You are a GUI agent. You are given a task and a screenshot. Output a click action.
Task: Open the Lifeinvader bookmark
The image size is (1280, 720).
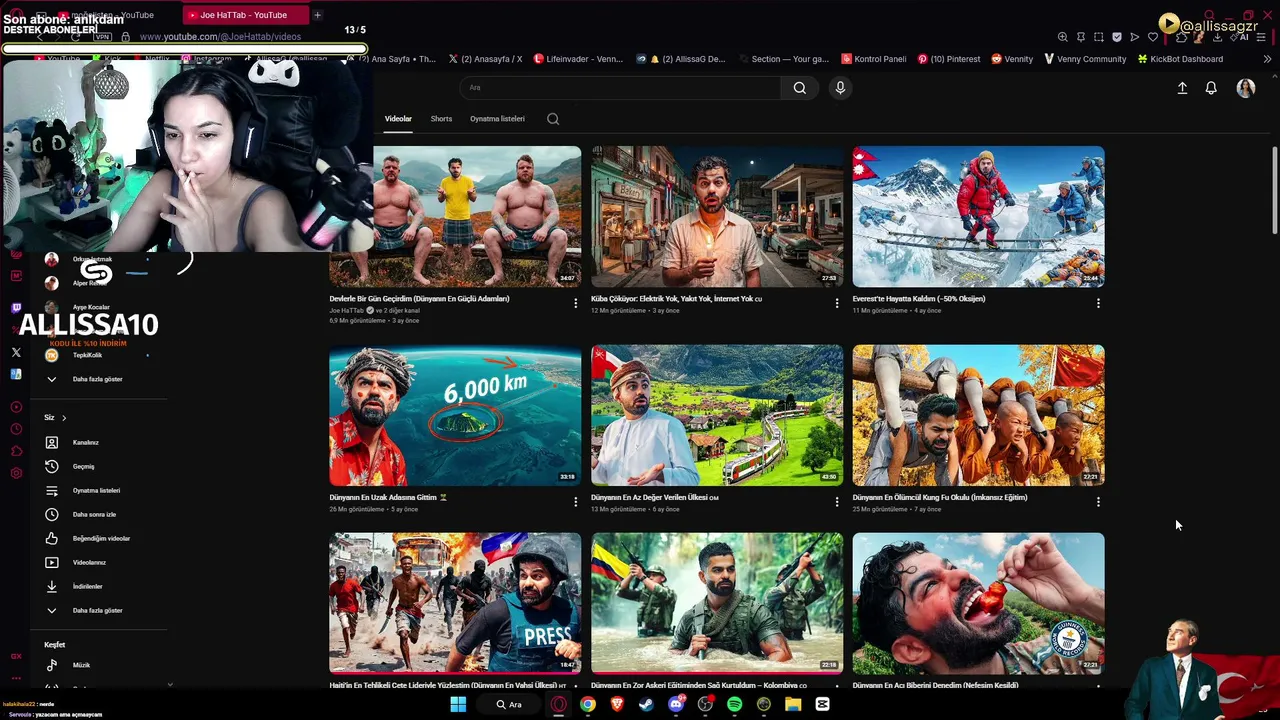(578, 59)
